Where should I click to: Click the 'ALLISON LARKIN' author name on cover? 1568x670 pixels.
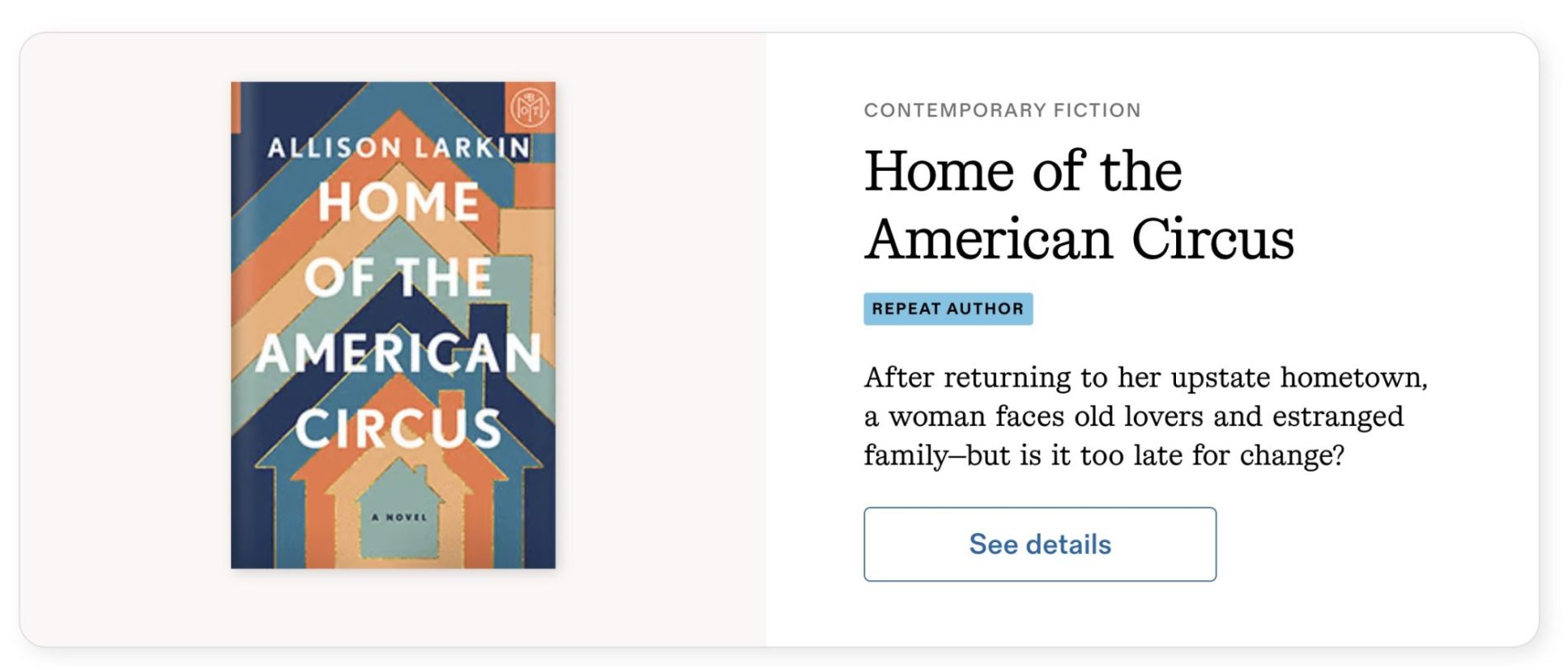[399, 148]
